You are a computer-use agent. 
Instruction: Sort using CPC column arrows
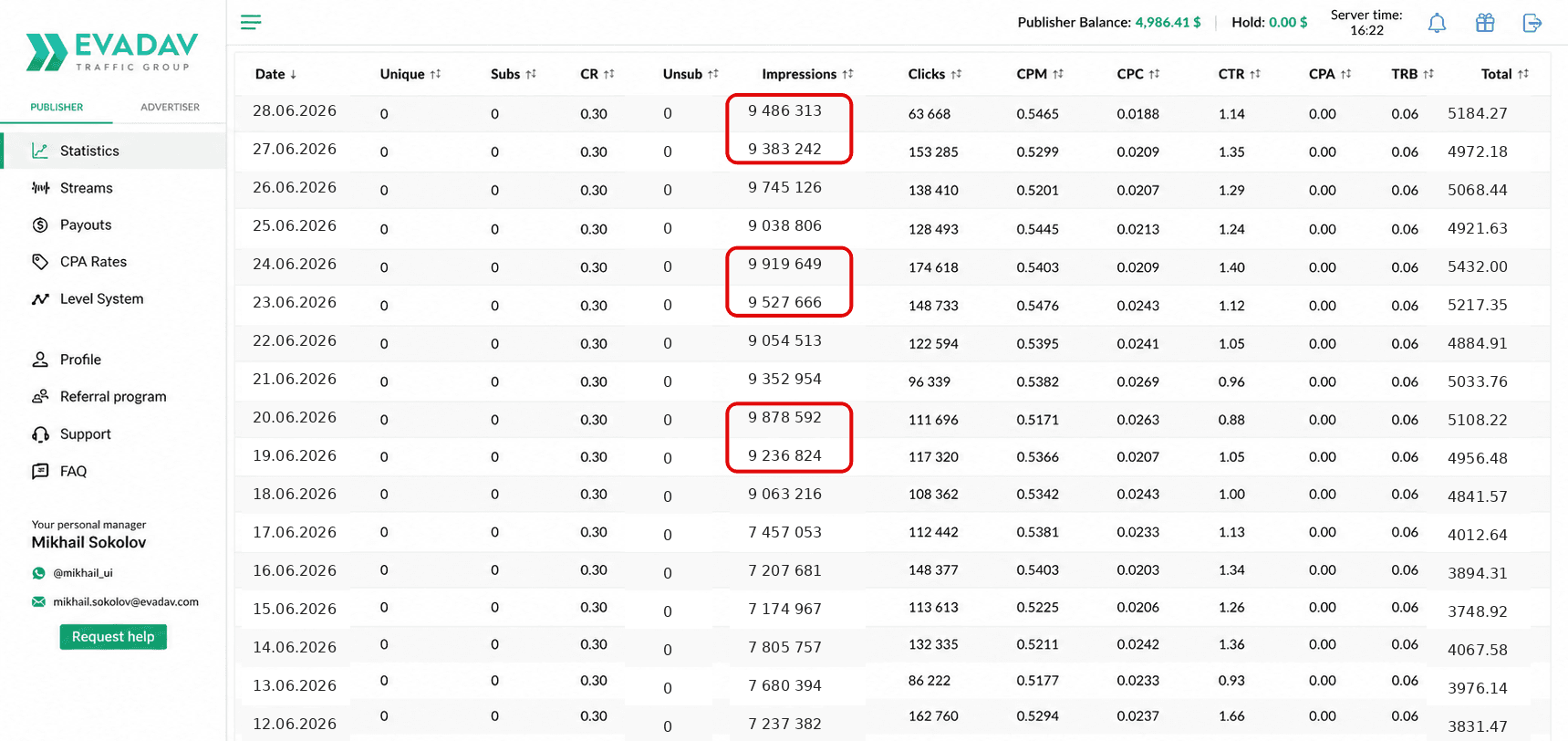[1155, 74]
